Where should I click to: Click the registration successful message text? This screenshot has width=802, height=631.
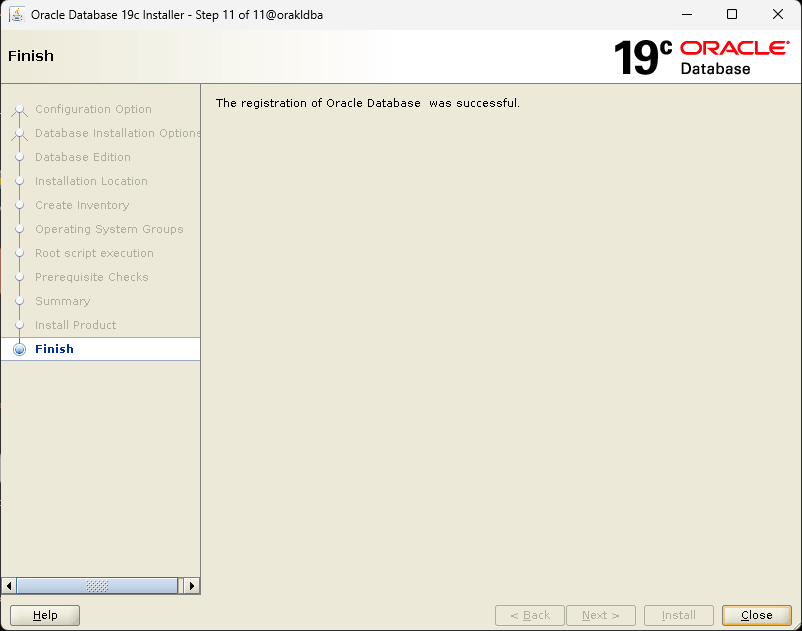[367, 103]
